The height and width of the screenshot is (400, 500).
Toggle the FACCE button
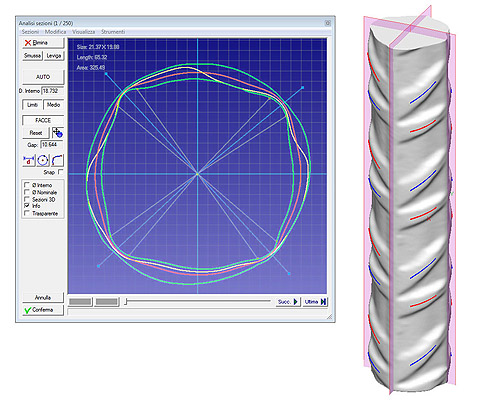[43, 120]
